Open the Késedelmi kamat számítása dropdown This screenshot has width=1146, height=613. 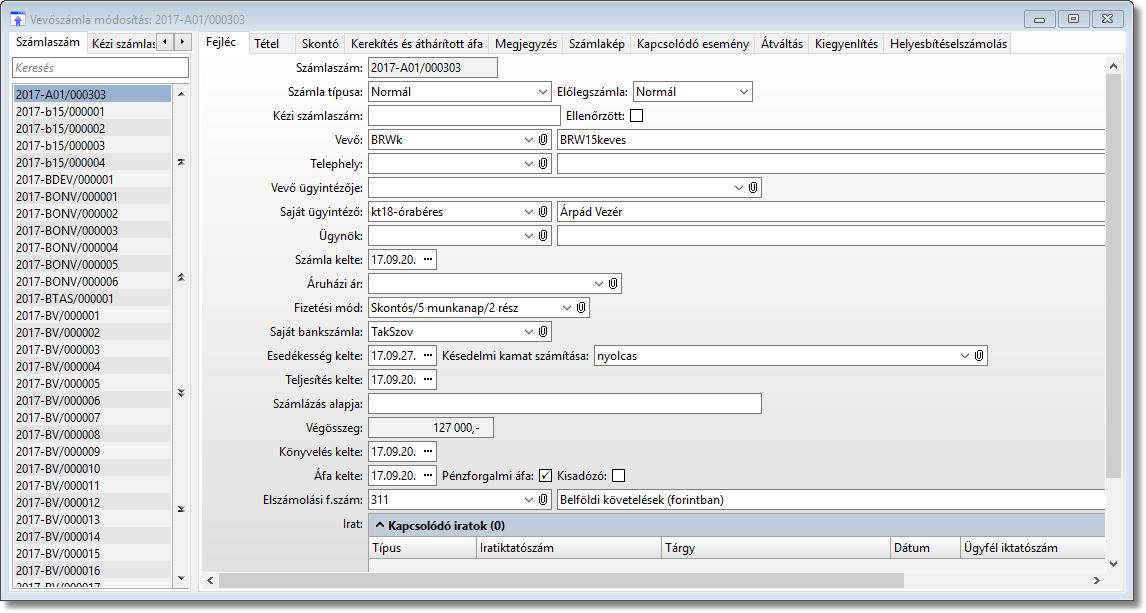[965, 356]
